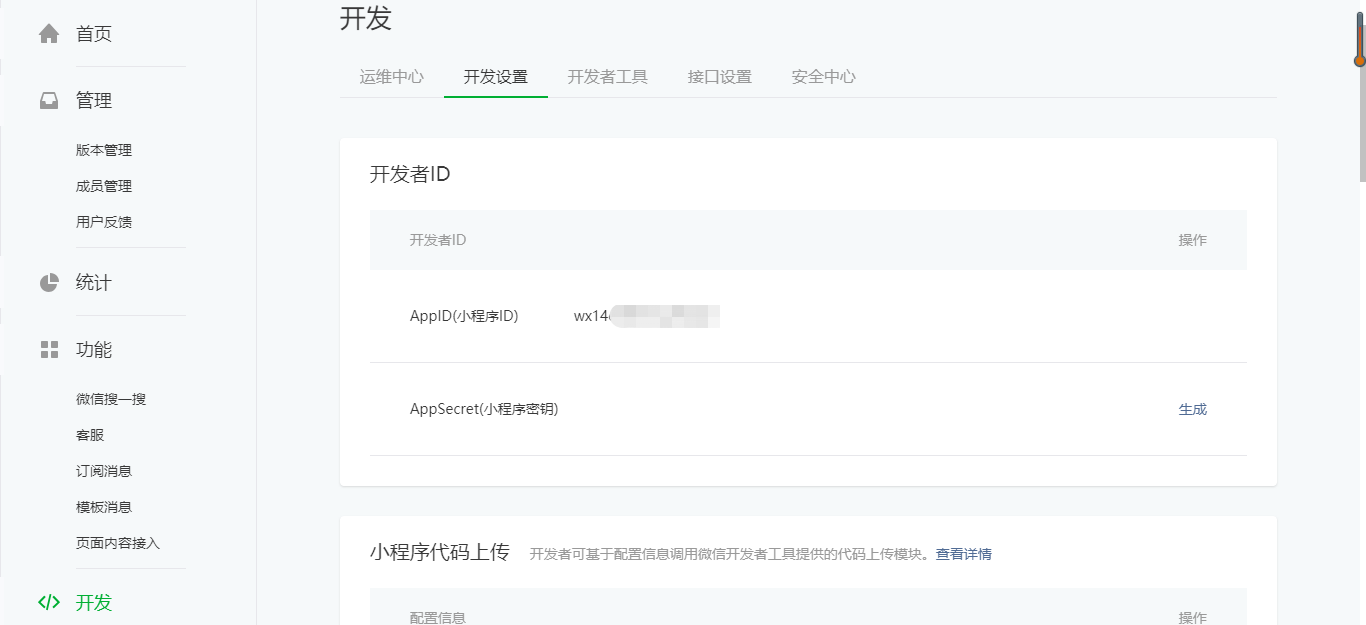The width and height of the screenshot is (1366, 625).
Task: Click the pie chart icon for 统计
Action: [x=49, y=283]
